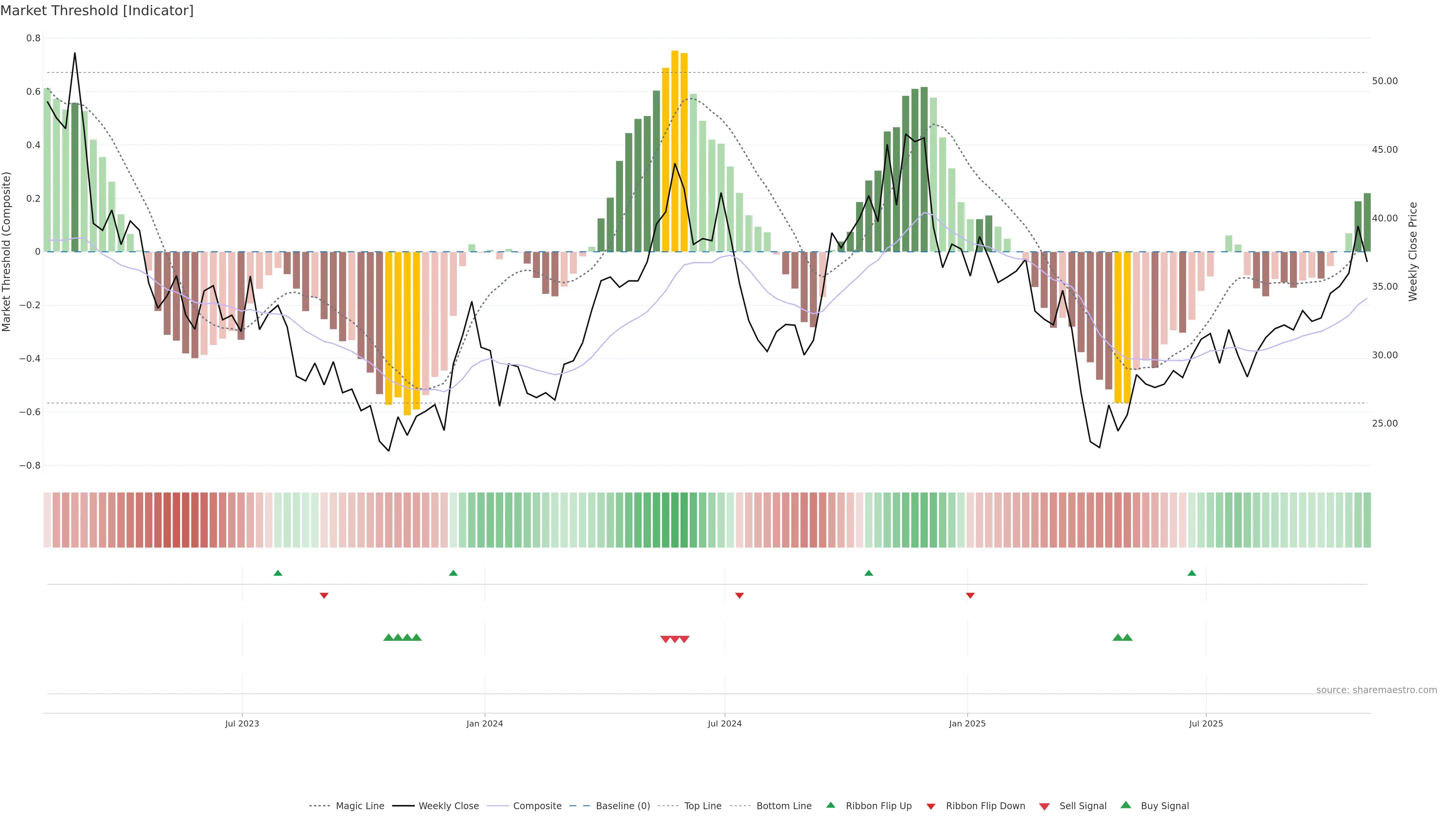Click the Market Threshold [Indicator] chart title
This screenshot has width=1456, height=819.
tap(97, 11)
